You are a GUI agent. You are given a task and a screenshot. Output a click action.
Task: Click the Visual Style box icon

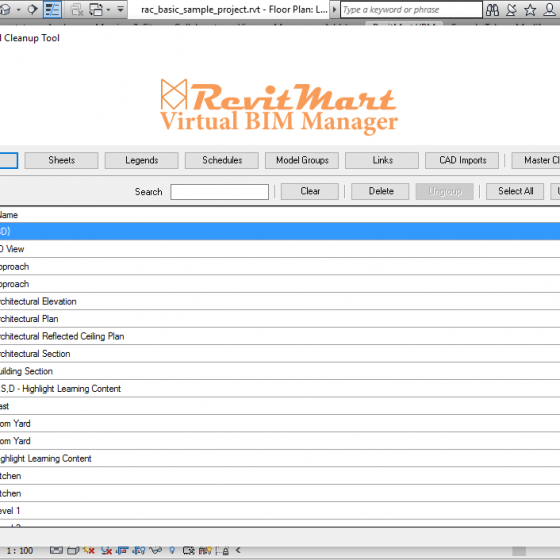pyautogui.click(x=73, y=551)
